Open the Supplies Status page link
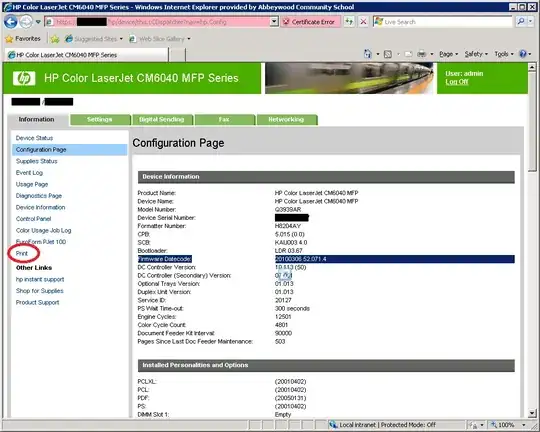Screen dimensions: 540x432 click(x=37, y=161)
